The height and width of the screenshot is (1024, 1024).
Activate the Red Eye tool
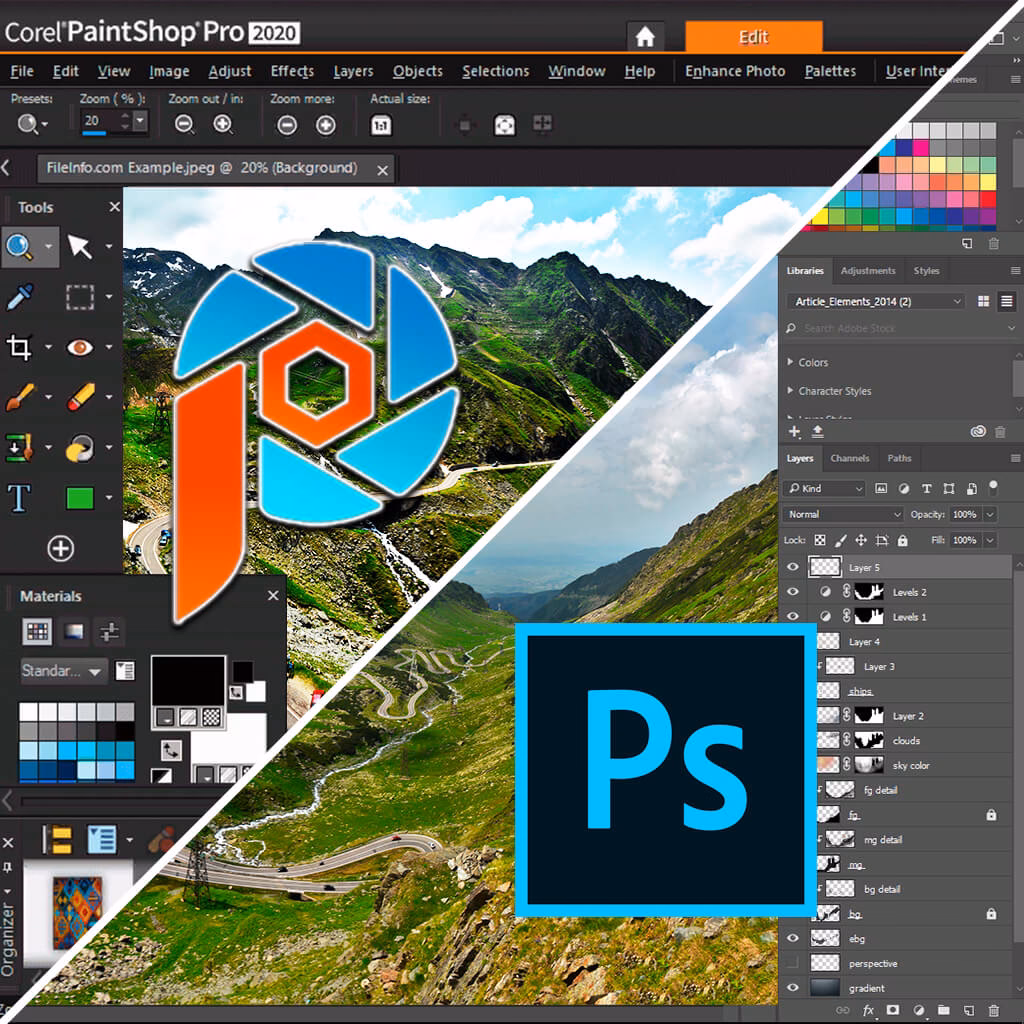point(80,347)
